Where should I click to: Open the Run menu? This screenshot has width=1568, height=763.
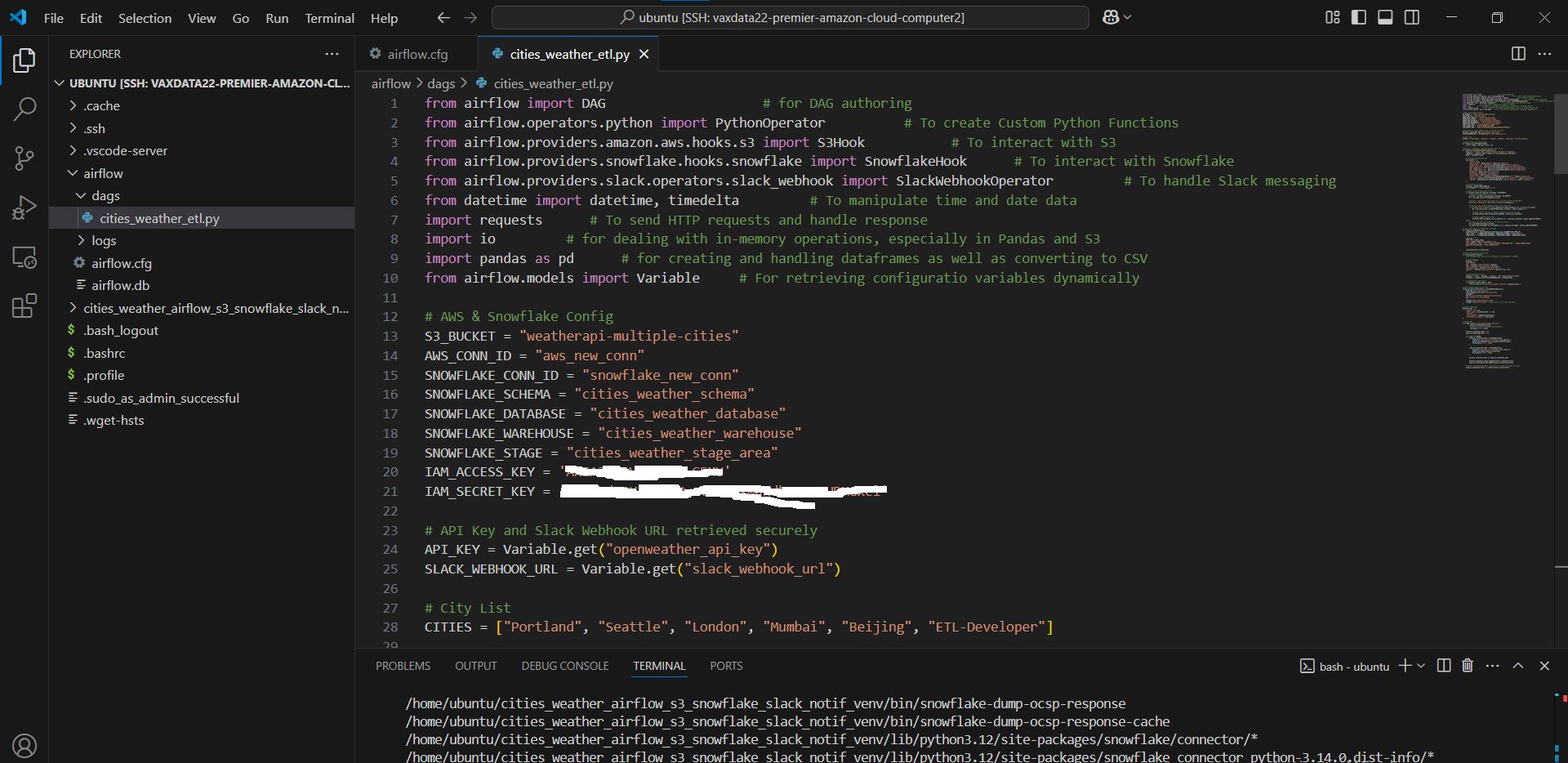point(277,18)
